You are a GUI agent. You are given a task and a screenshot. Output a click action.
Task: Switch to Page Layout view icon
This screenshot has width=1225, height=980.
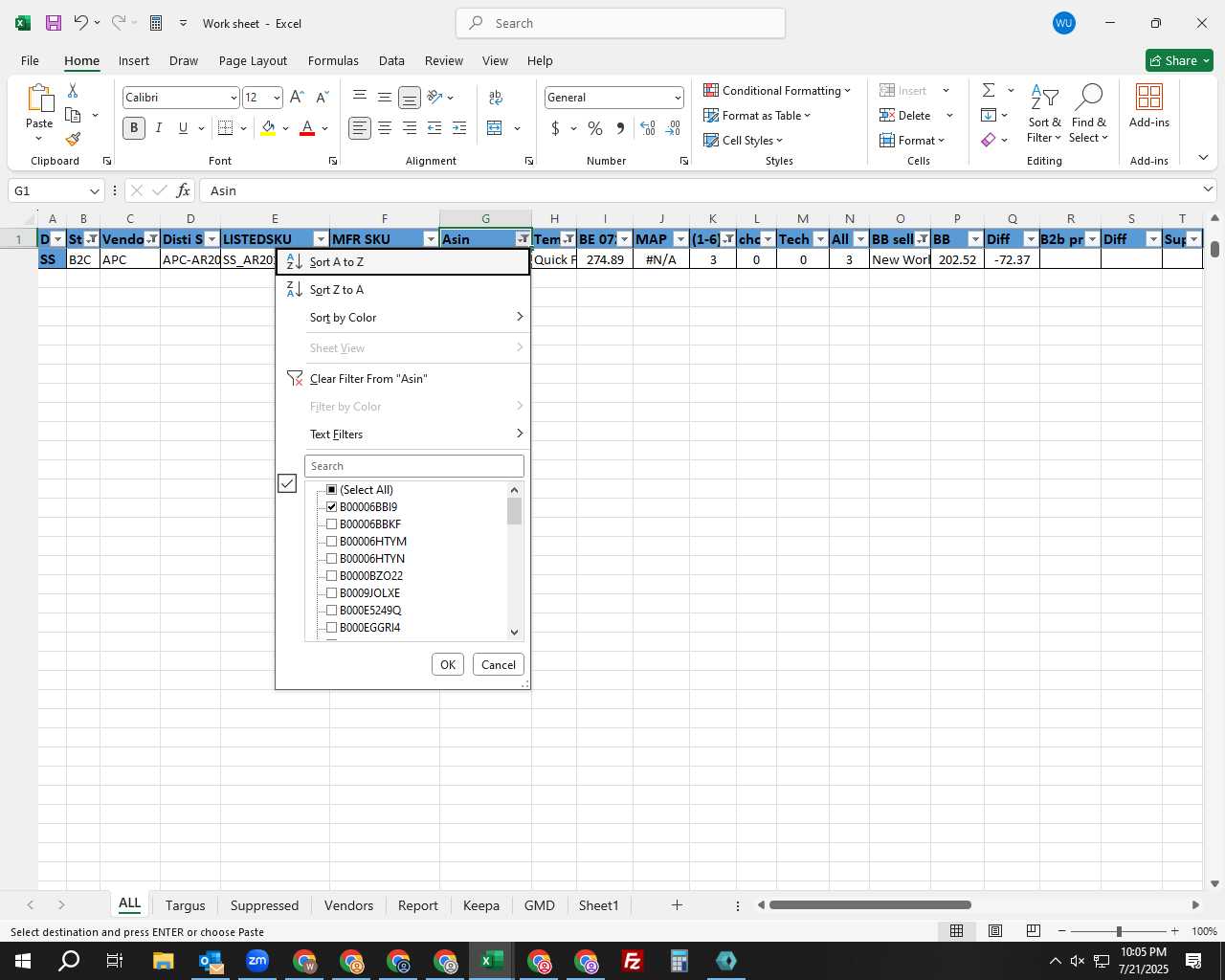pos(995,931)
